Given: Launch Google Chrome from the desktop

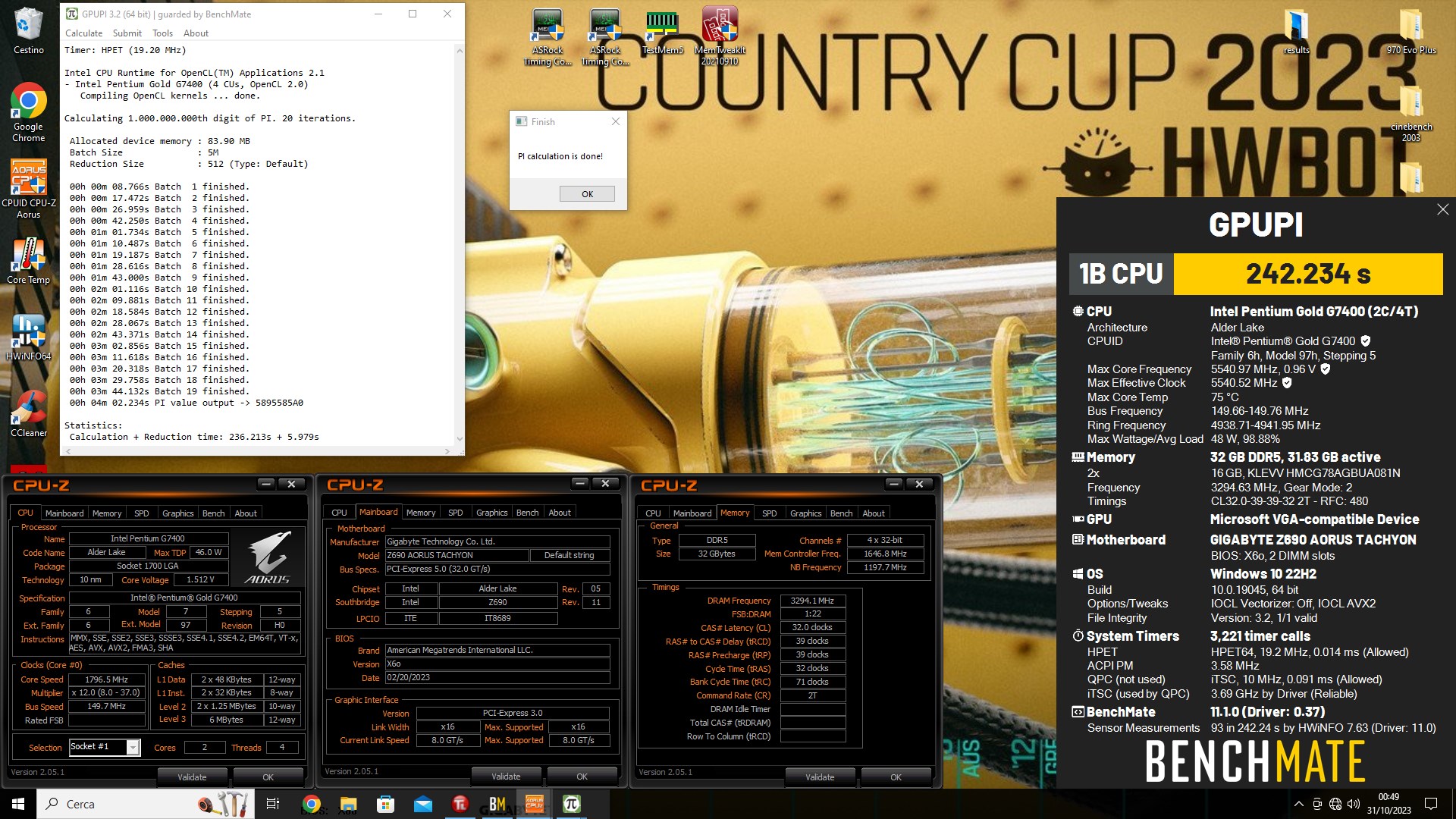Looking at the screenshot, I should click(29, 111).
